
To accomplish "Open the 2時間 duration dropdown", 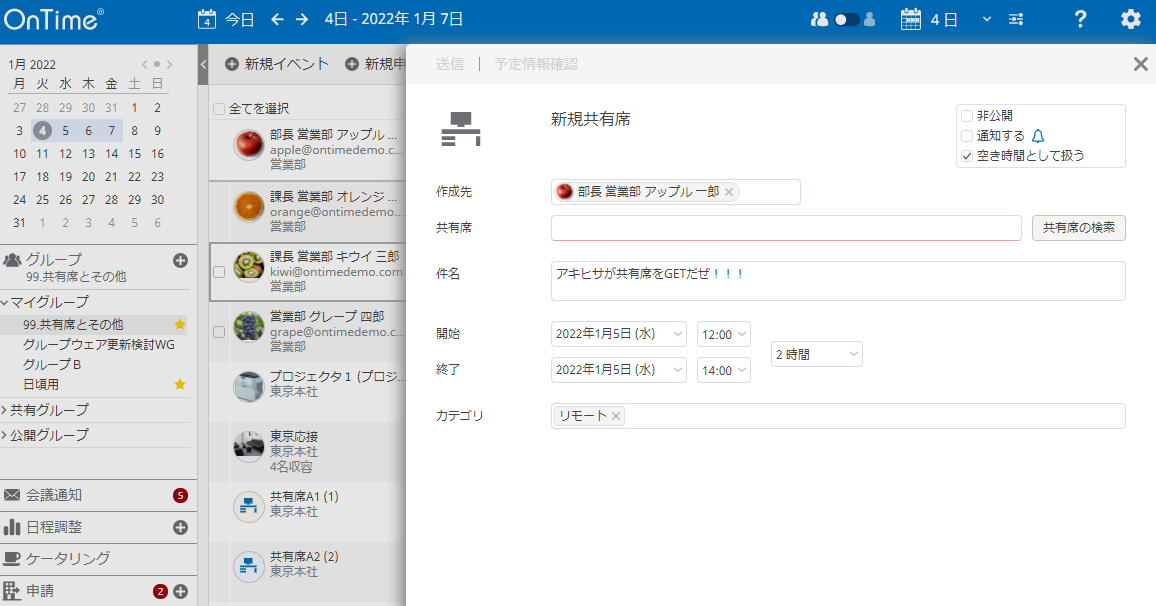I will pyautogui.click(x=817, y=355).
